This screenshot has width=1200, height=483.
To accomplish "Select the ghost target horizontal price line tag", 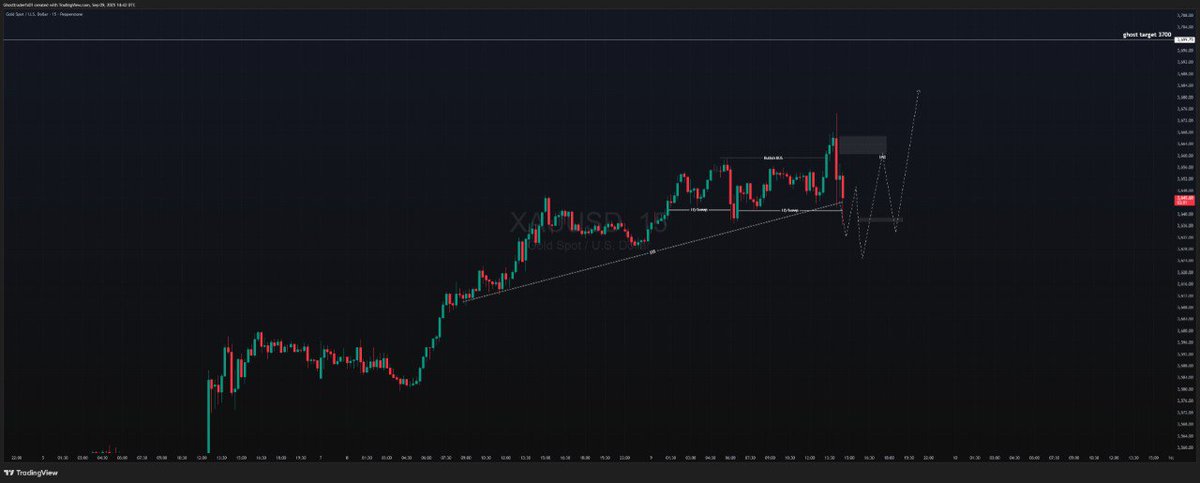I will click(x=1185, y=40).
